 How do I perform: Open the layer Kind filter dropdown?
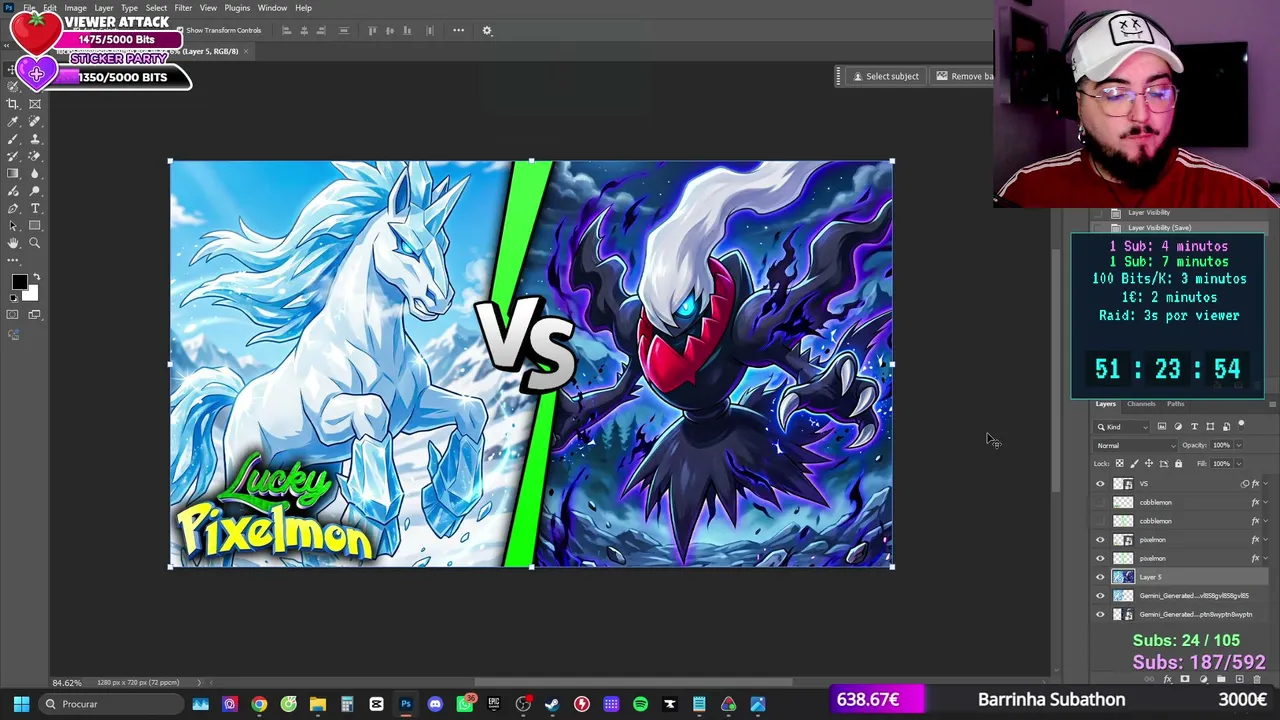1122,427
